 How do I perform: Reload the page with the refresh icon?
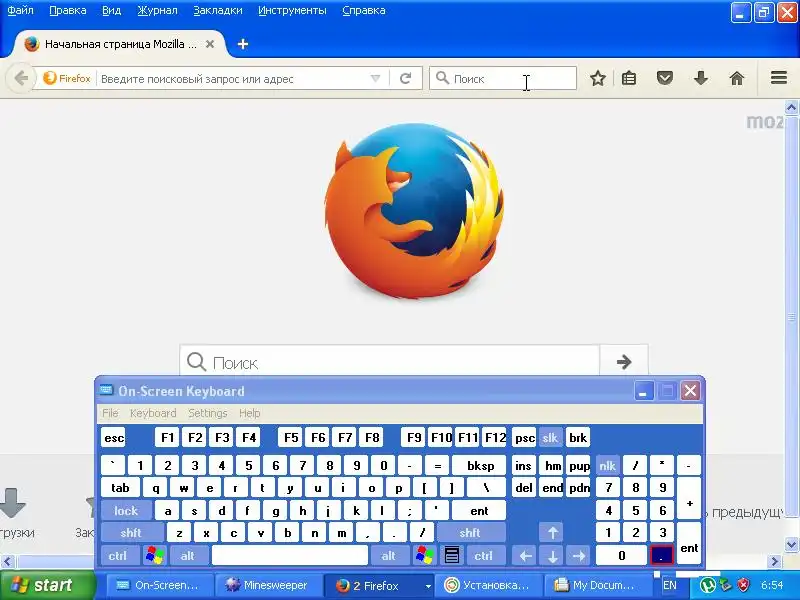pyautogui.click(x=406, y=79)
